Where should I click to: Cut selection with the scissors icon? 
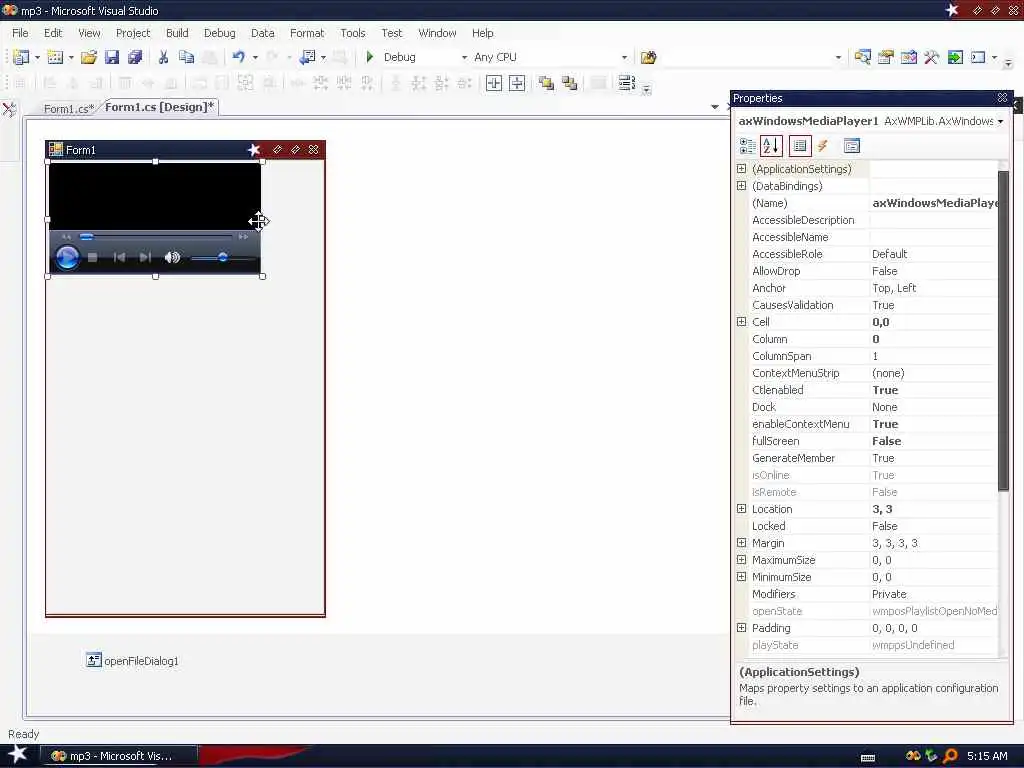pos(163,57)
